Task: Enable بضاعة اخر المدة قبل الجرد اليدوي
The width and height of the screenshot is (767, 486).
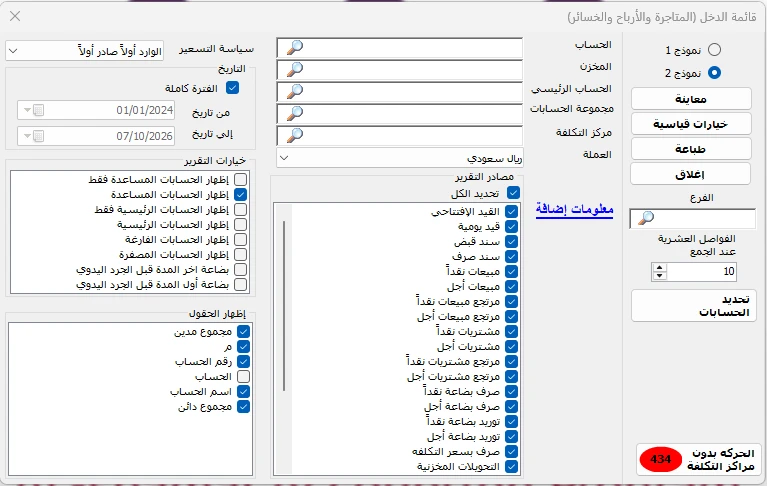Action: (241, 269)
